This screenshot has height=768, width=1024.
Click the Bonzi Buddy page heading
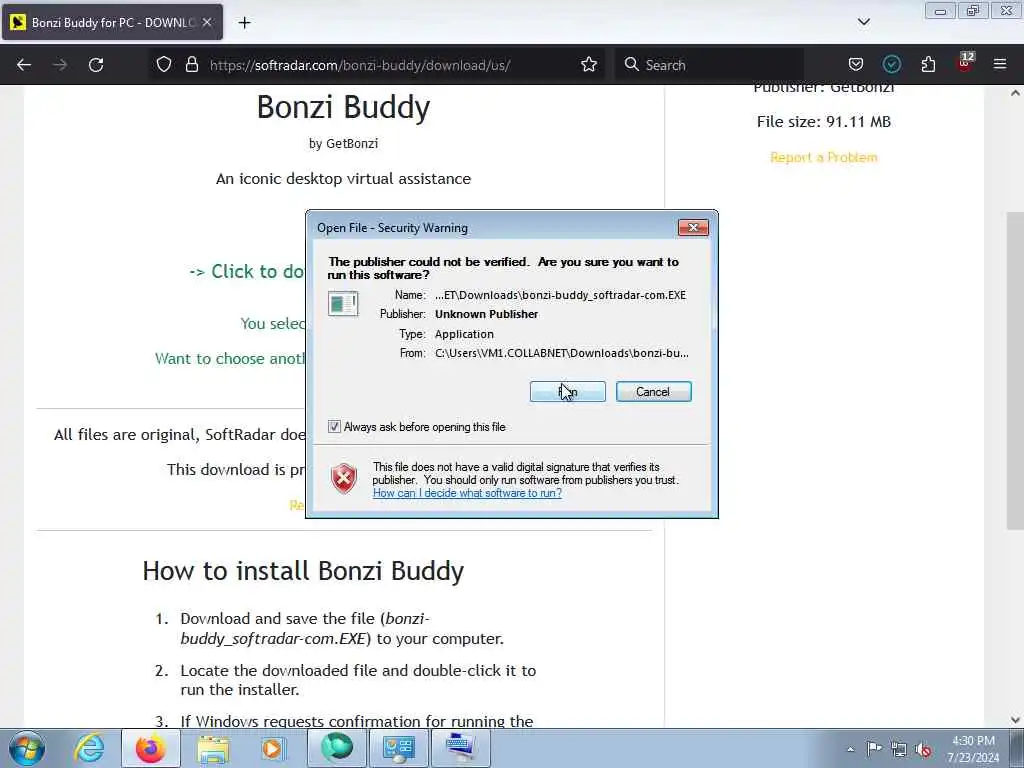[x=344, y=107]
